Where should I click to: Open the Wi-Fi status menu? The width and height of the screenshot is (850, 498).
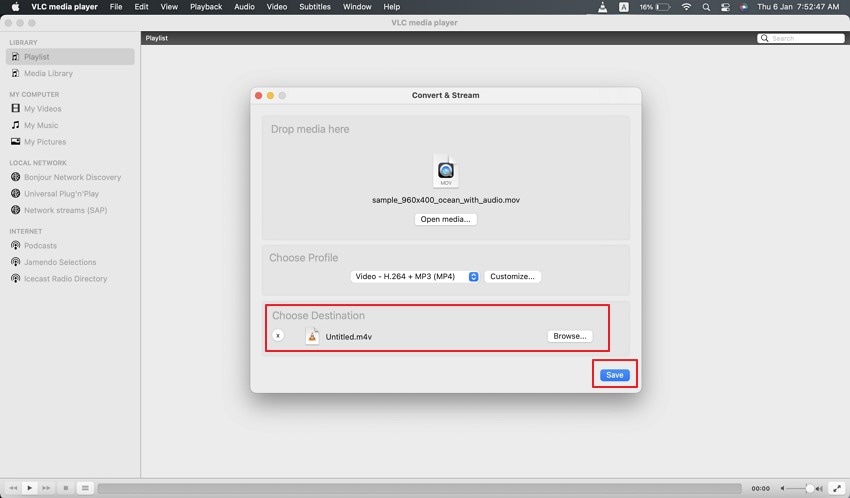coord(686,7)
